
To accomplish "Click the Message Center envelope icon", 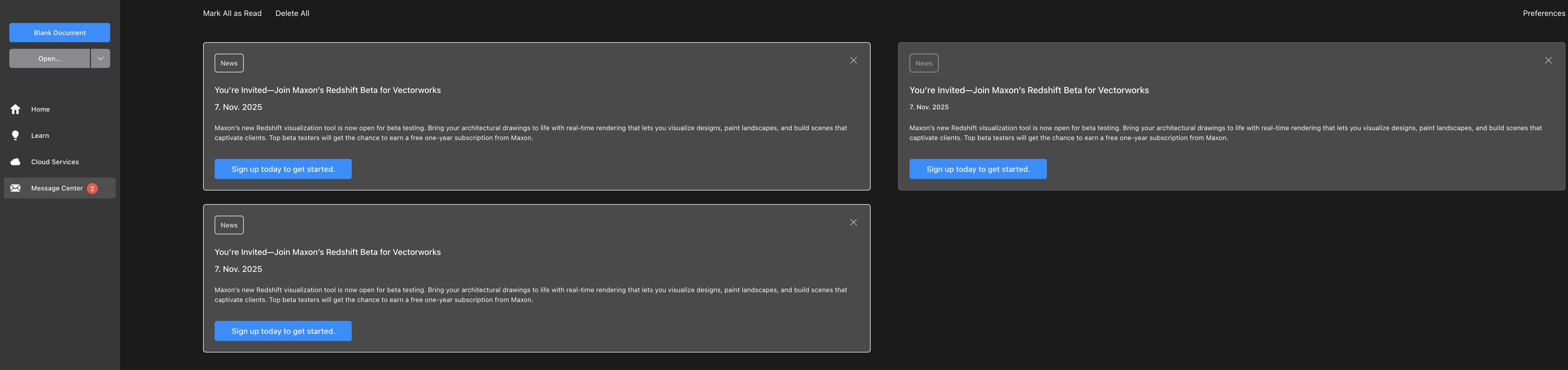I will [16, 188].
